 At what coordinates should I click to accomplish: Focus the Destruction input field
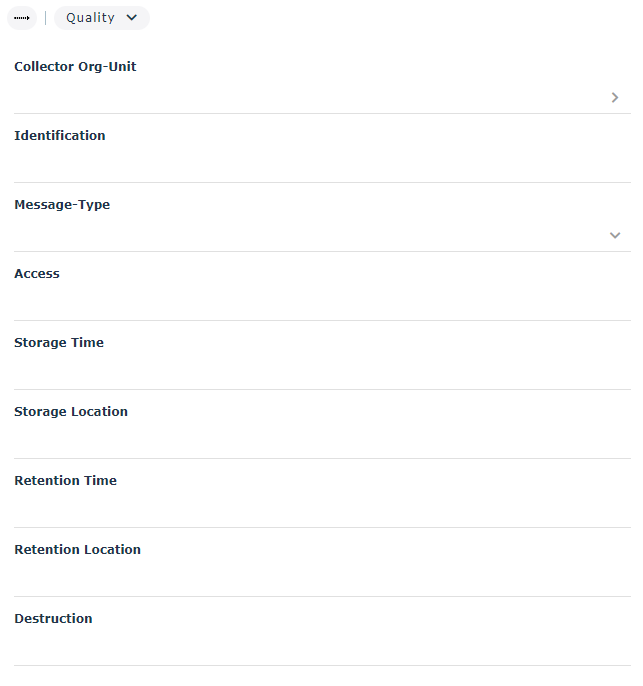pos(320,648)
